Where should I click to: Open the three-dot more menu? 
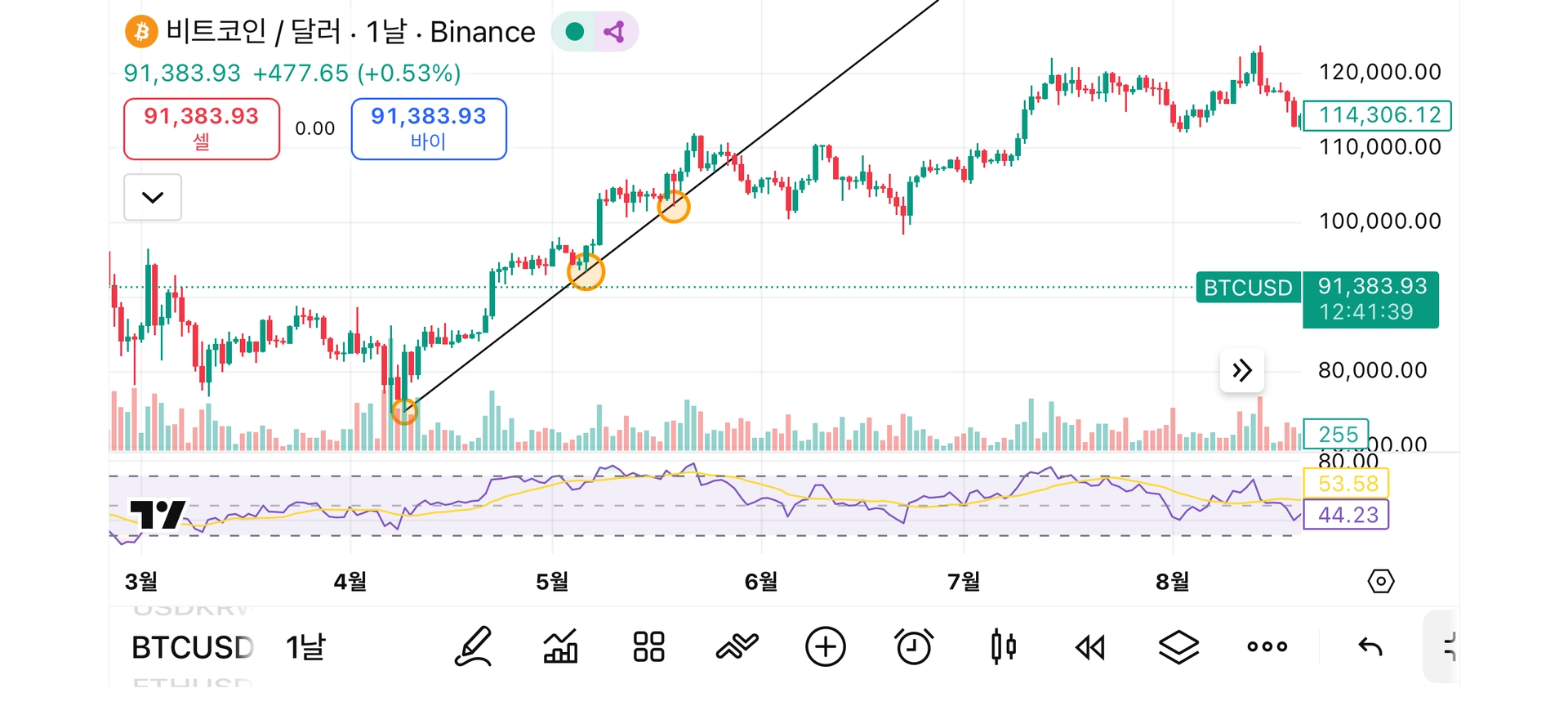pos(1267,647)
